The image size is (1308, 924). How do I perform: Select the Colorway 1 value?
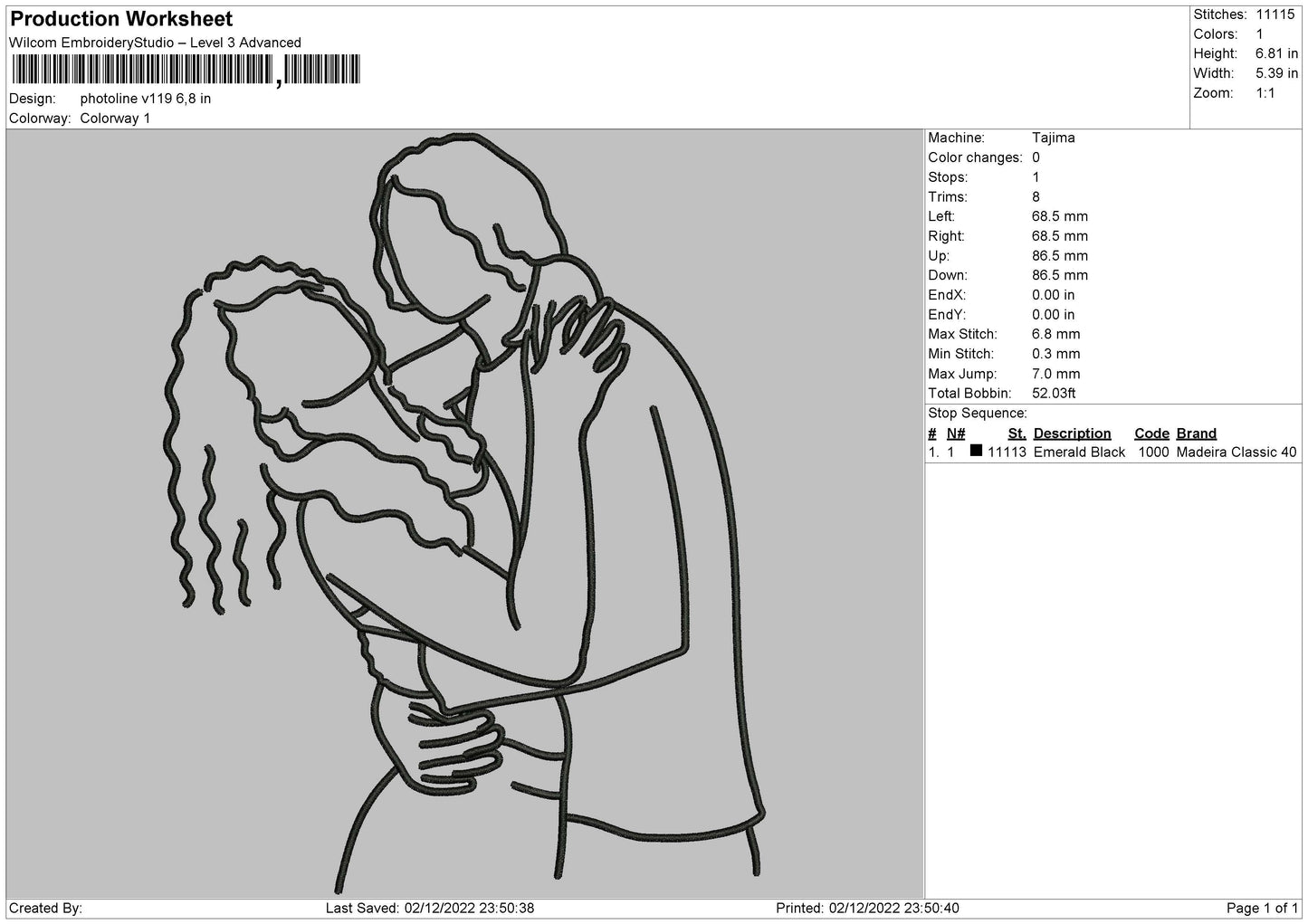[116, 119]
